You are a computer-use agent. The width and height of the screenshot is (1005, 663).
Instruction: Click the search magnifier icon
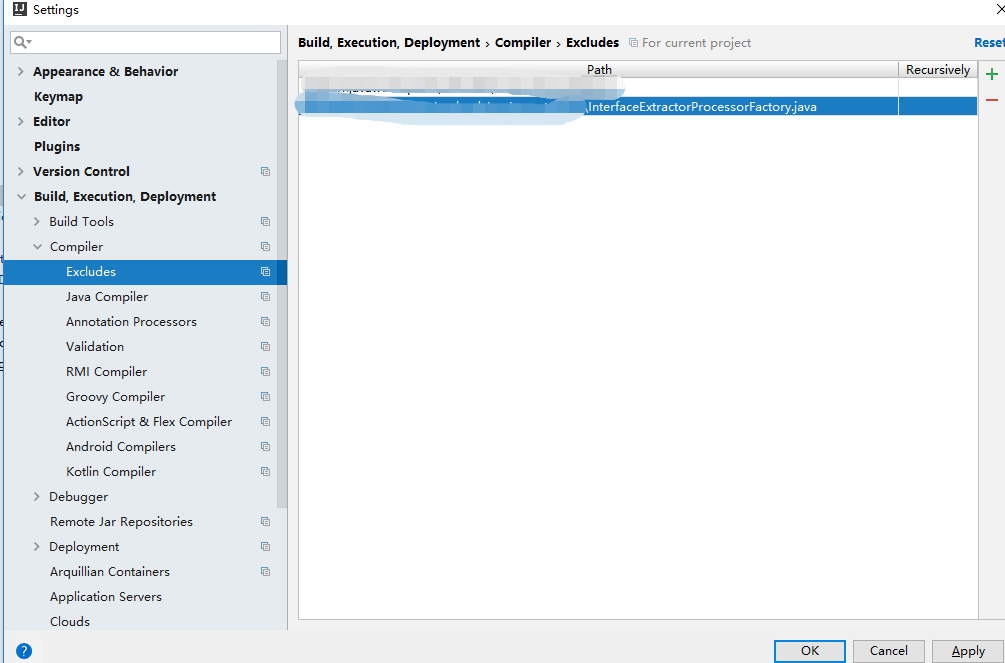(x=22, y=42)
